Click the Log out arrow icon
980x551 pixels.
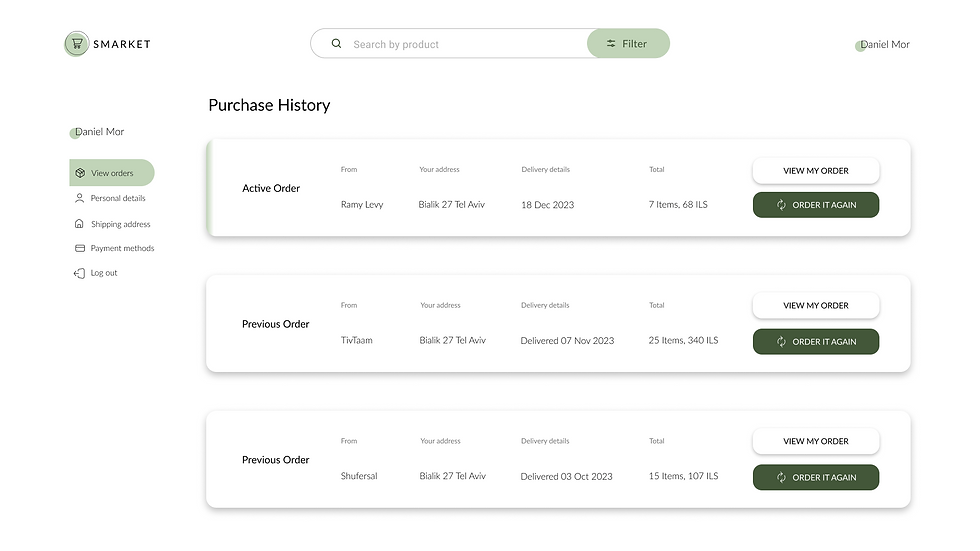pos(79,273)
